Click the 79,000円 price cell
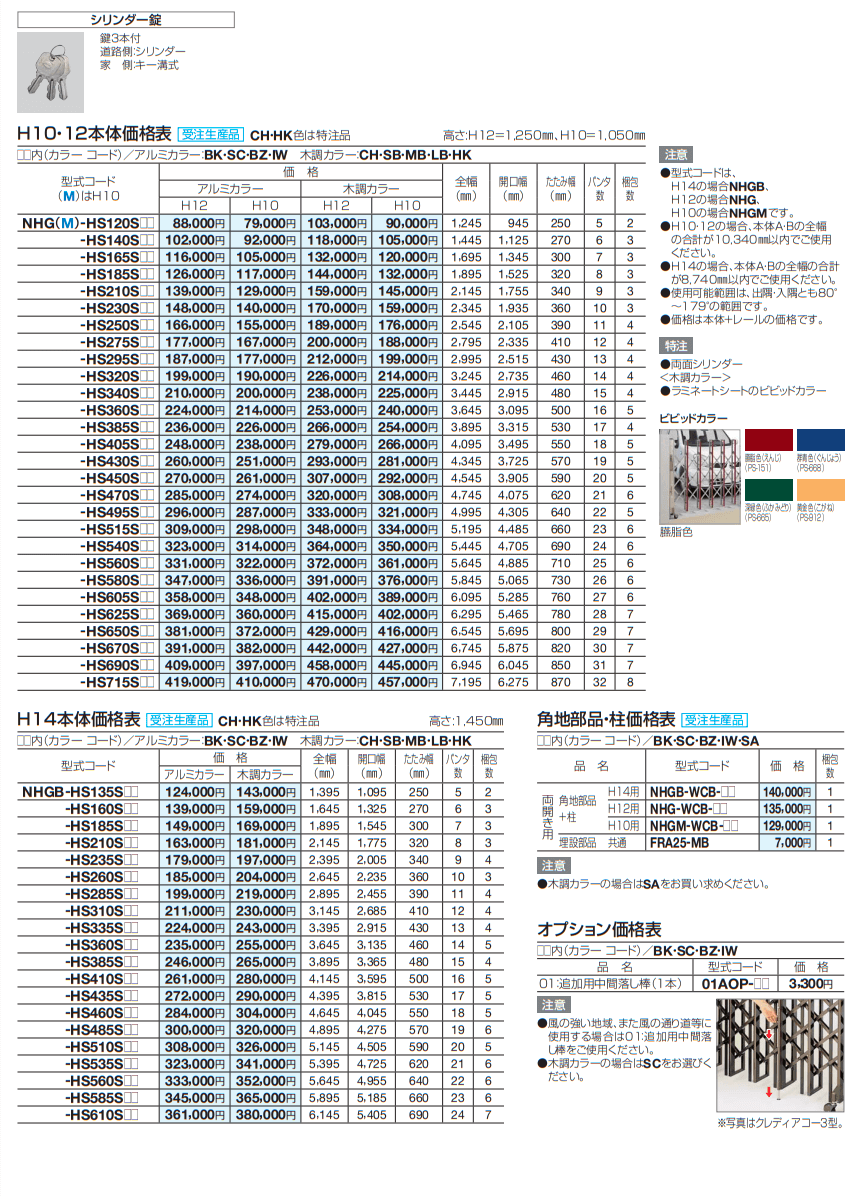The image size is (857, 1196). click(x=265, y=223)
